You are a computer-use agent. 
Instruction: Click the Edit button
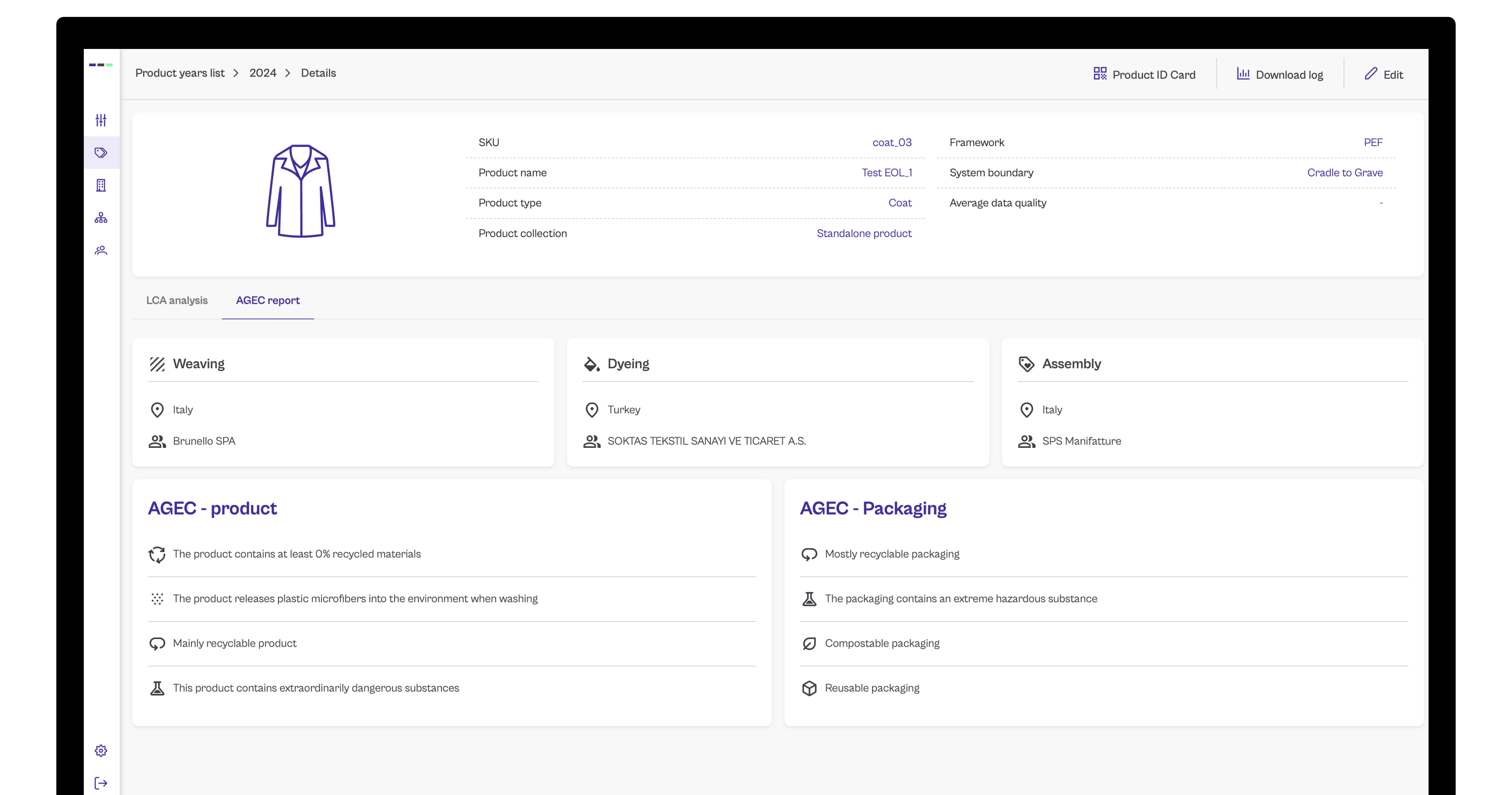click(x=1383, y=74)
